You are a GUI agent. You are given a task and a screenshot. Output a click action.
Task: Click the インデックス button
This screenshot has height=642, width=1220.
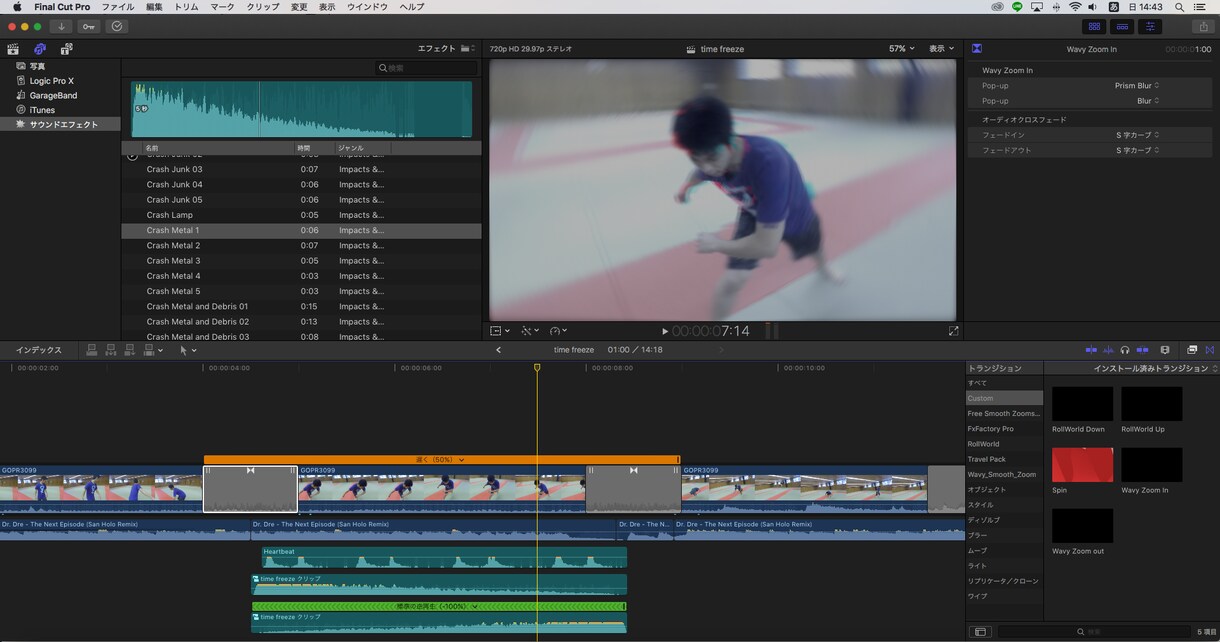tap(39, 350)
